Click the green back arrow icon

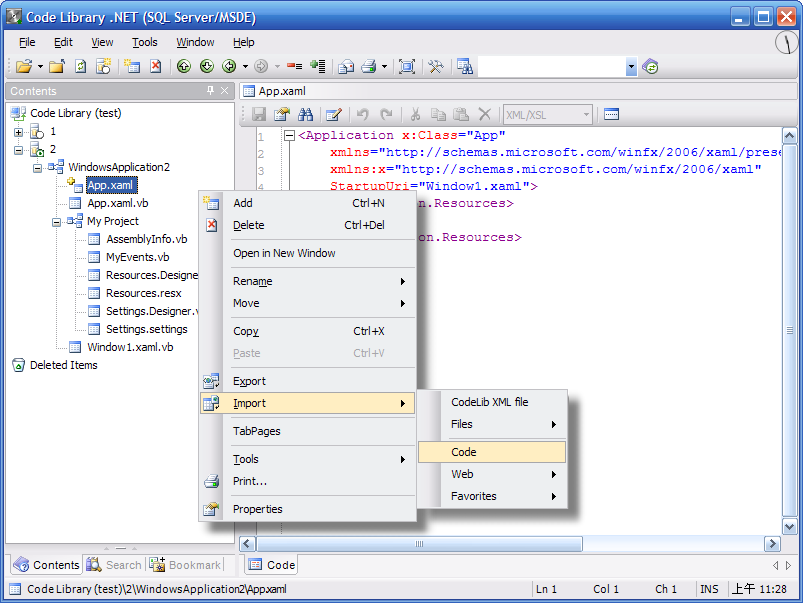click(x=229, y=67)
